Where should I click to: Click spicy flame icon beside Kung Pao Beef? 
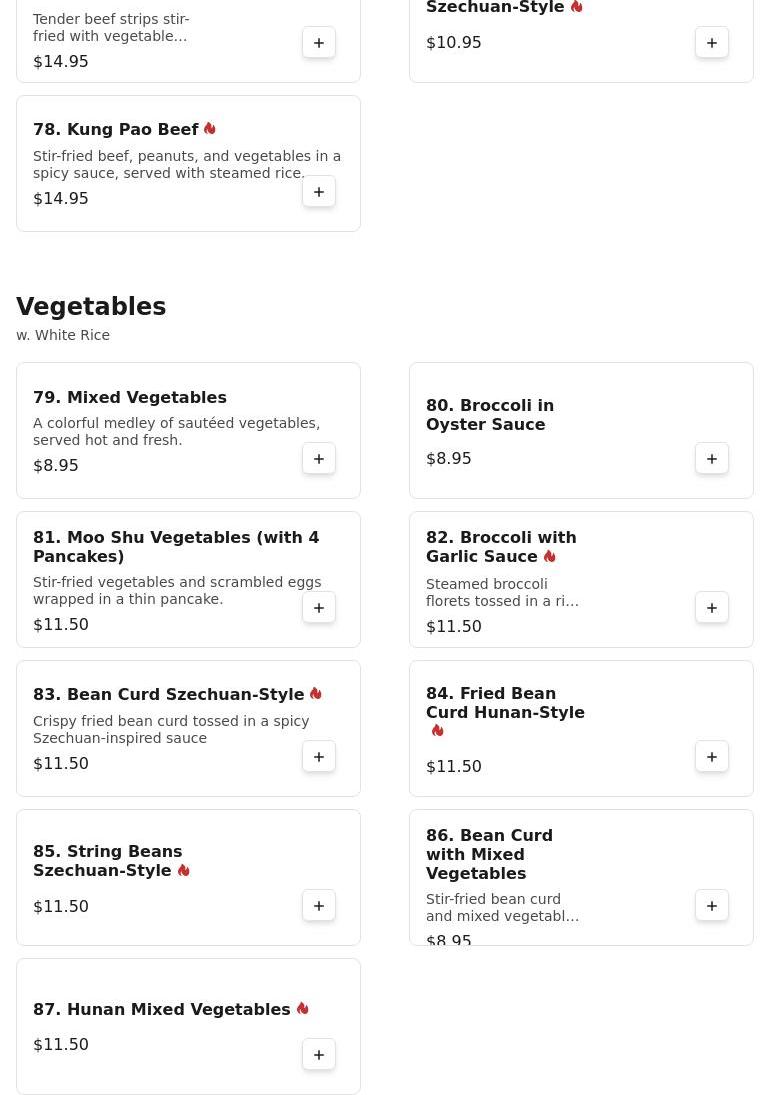coord(209,128)
